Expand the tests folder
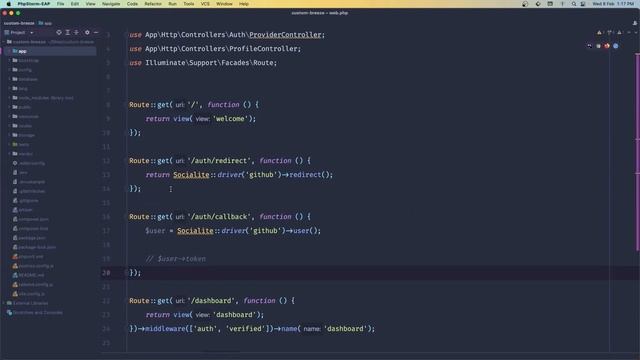The width and height of the screenshot is (640, 360). [x=10, y=144]
